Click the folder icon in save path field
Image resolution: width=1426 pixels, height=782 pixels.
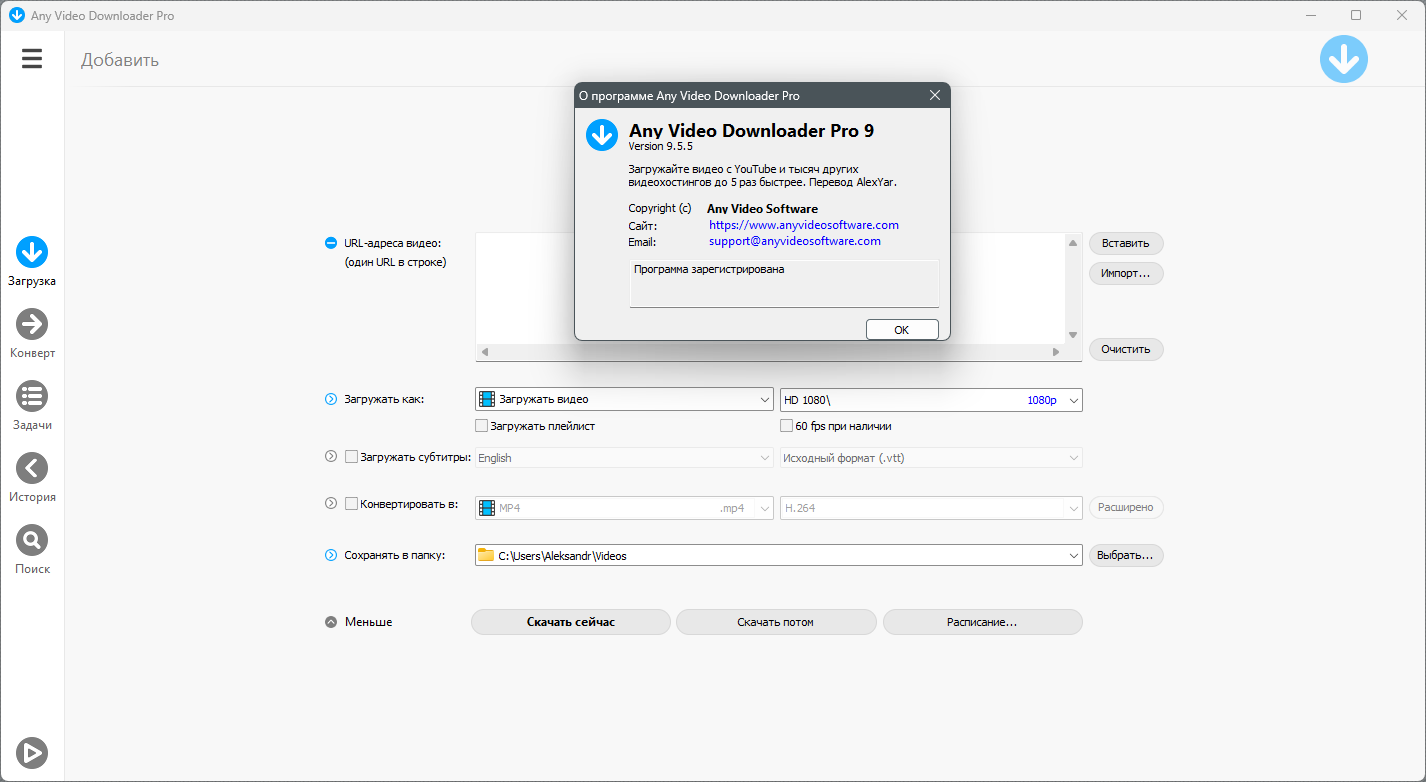tap(486, 555)
